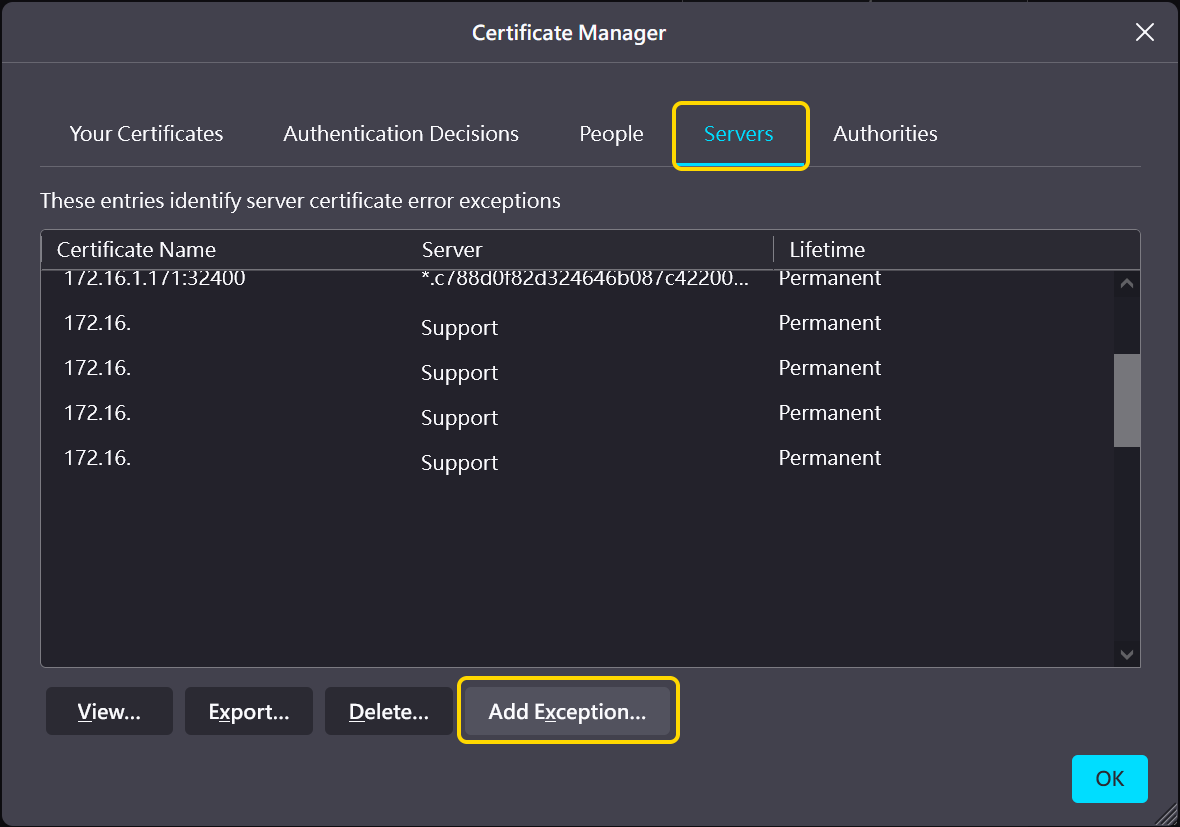The height and width of the screenshot is (827, 1180).
Task: Show the Authorities tab
Action: point(885,134)
